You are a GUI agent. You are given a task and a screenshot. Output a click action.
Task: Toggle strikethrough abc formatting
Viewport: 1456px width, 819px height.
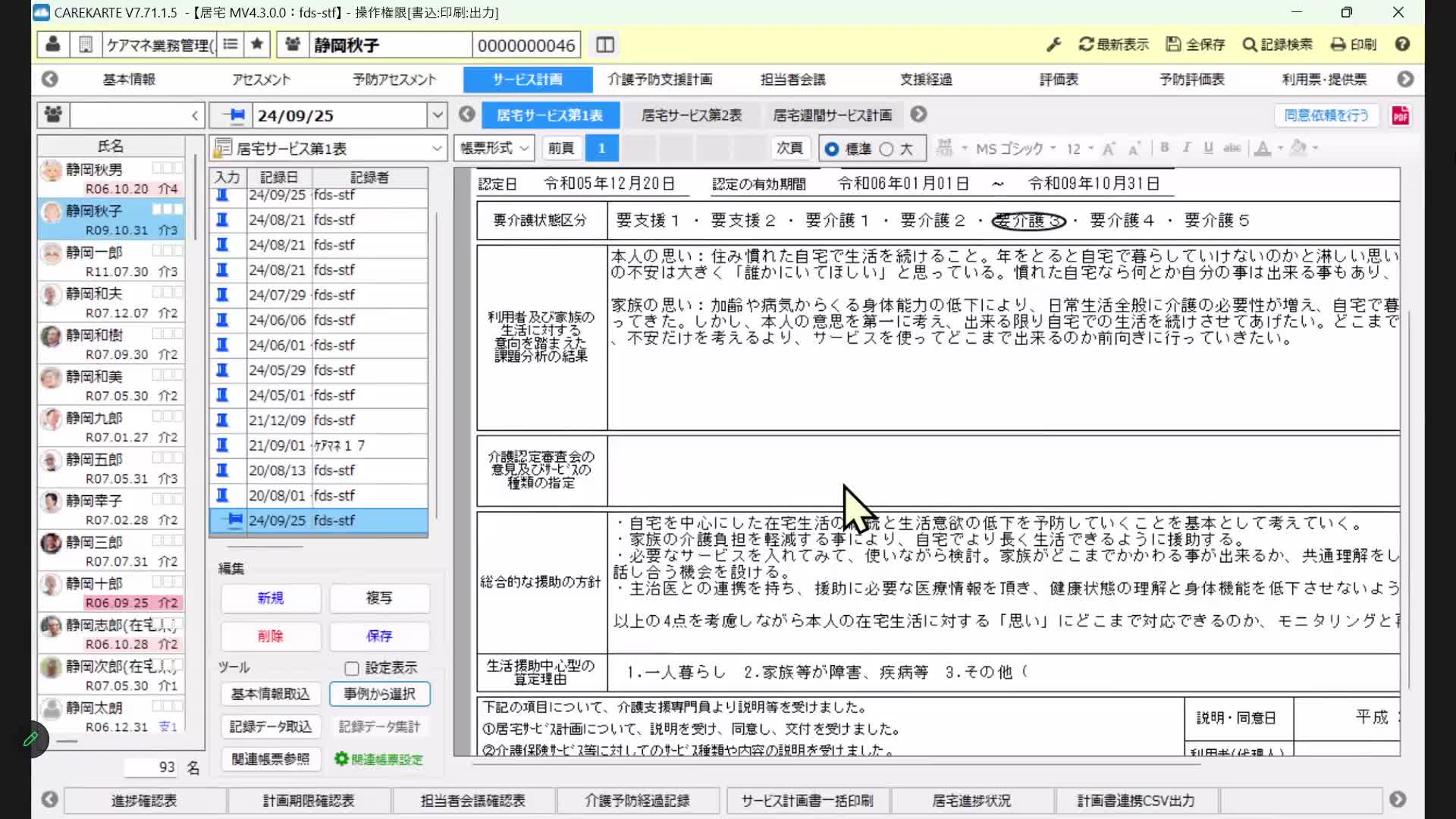(x=1232, y=148)
